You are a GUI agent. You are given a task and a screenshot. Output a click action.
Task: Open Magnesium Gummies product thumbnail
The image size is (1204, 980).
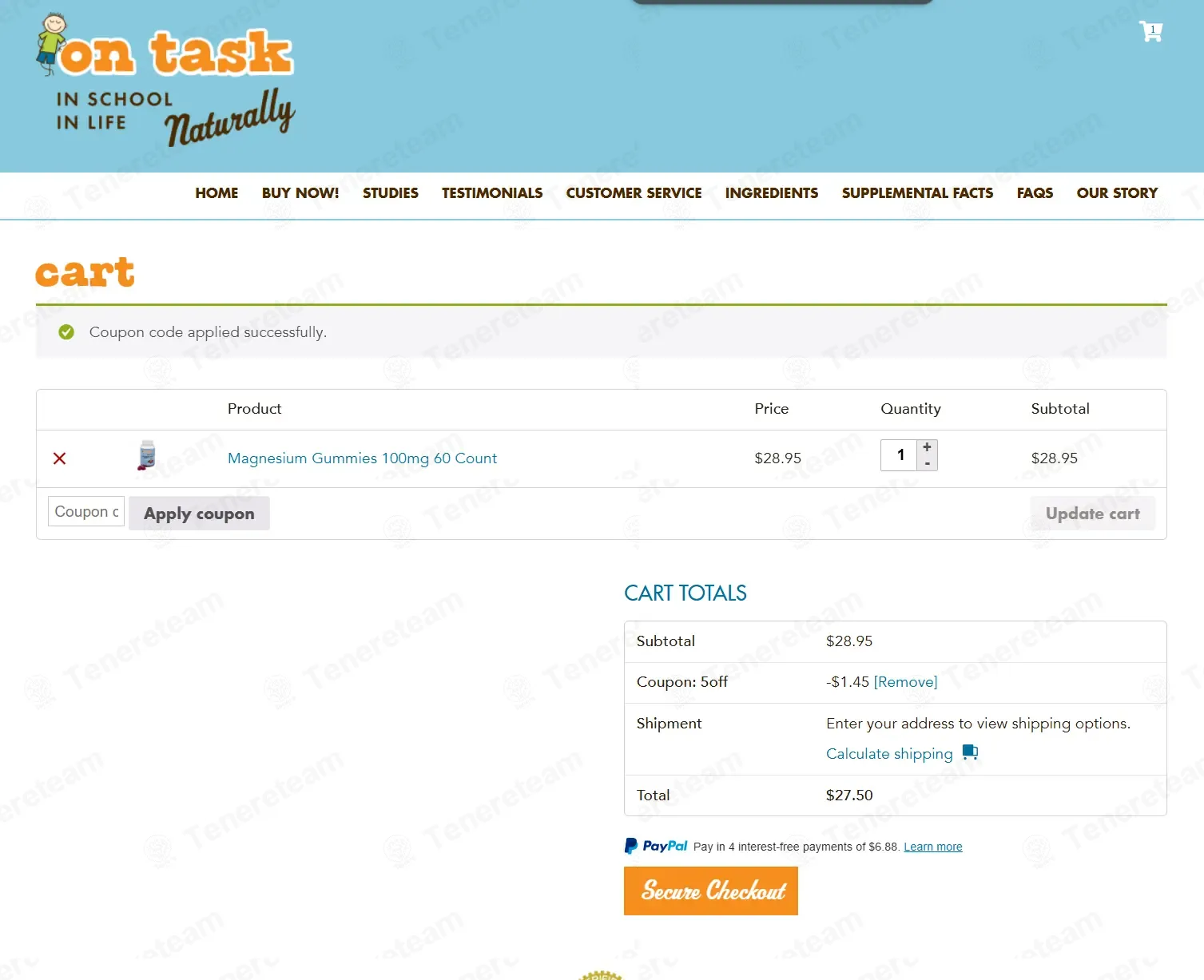[147, 455]
